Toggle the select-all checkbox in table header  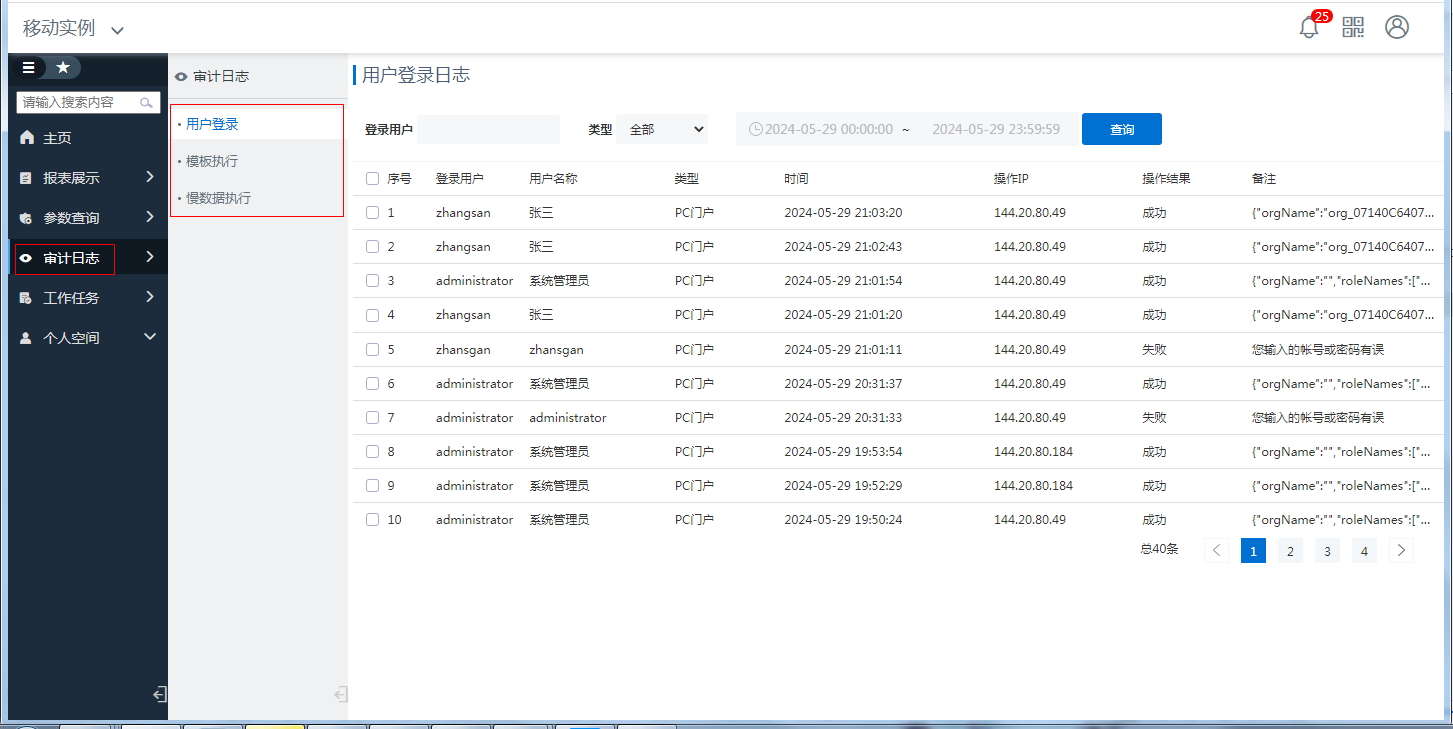[372, 179]
